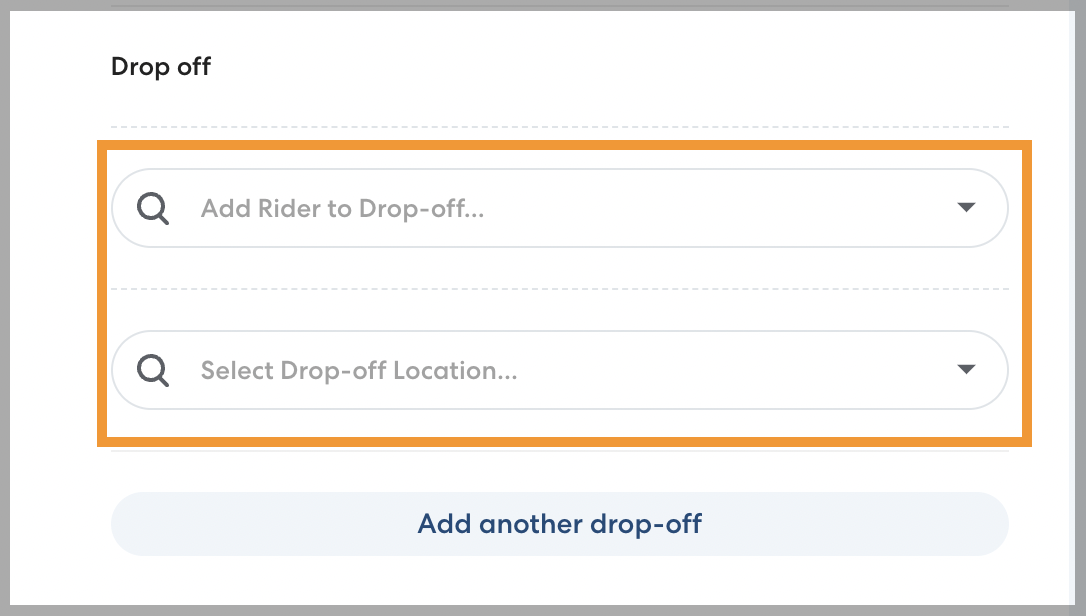The height and width of the screenshot is (616, 1086).
Task: Click the down triangle in the location combo box
Action: pos(965,370)
